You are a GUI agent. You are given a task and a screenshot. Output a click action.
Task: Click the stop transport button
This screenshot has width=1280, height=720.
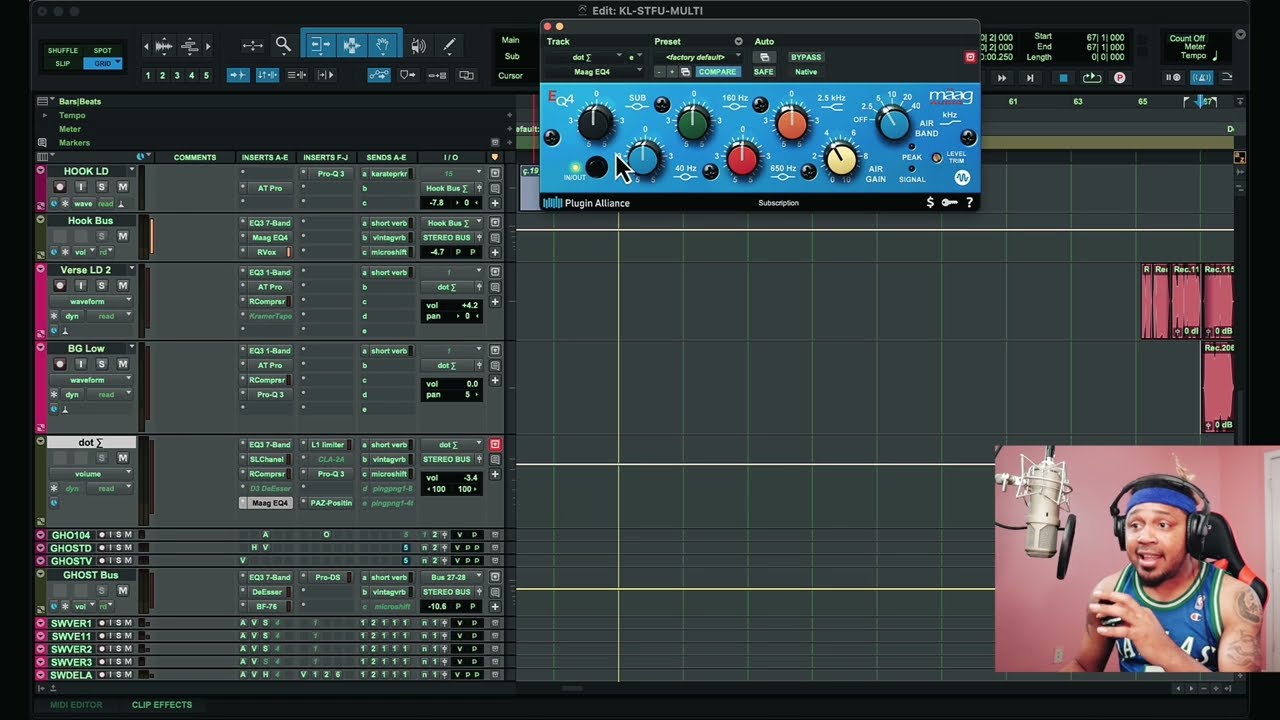pos(1063,78)
